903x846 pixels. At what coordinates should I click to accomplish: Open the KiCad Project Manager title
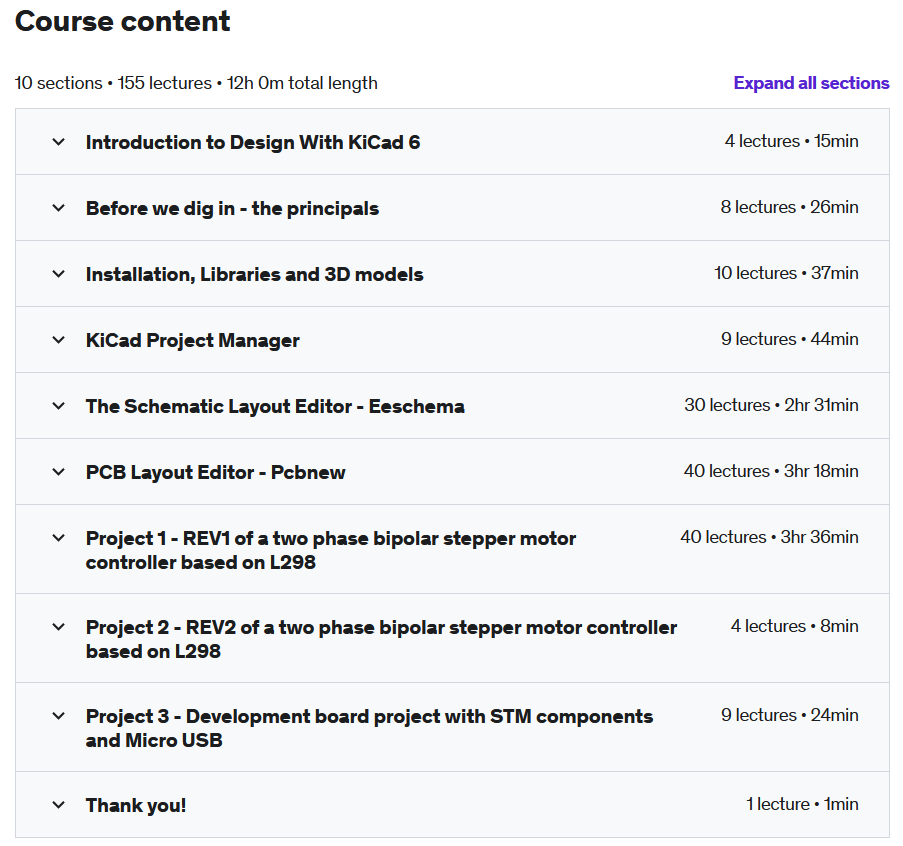pyautogui.click(x=192, y=340)
